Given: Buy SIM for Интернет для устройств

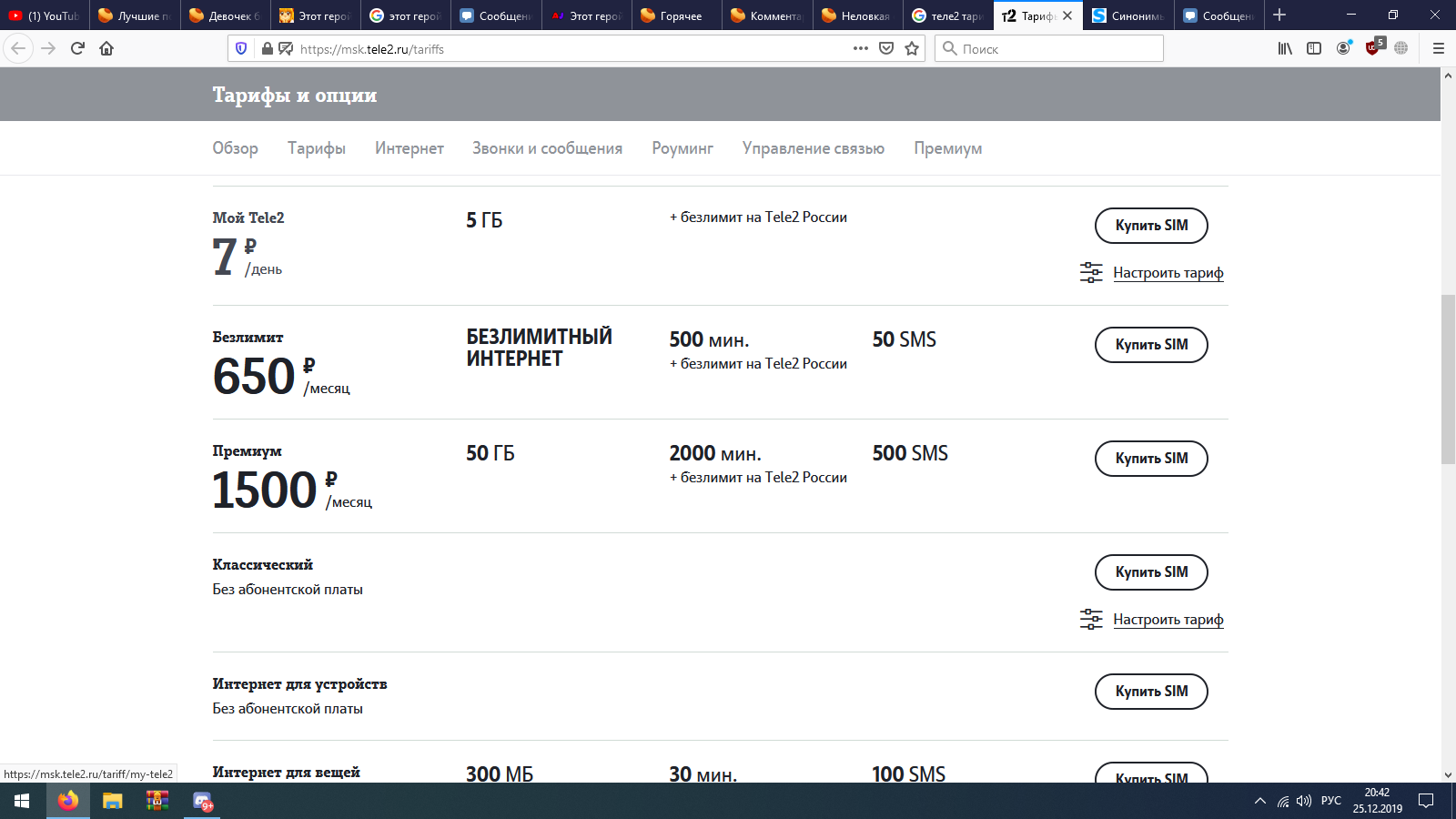Looking at the screenshot, I should (x=1151, y=692).
